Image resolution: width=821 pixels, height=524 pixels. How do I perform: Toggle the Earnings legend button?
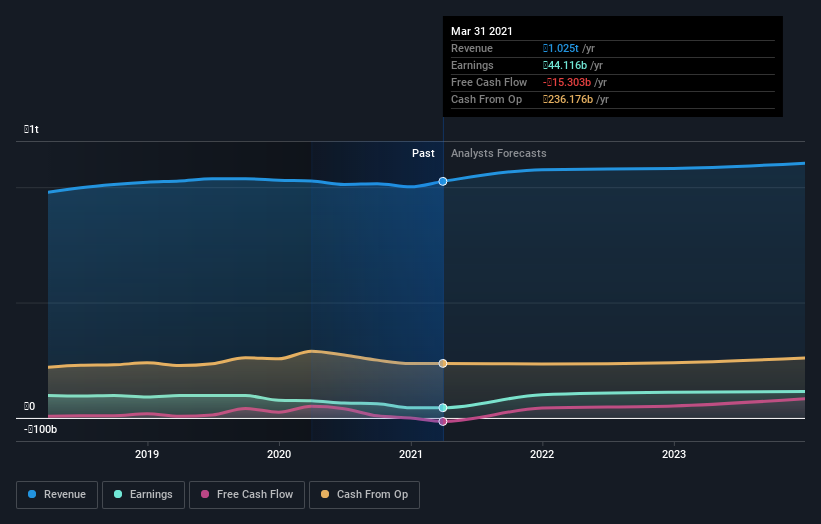[143, 495]
